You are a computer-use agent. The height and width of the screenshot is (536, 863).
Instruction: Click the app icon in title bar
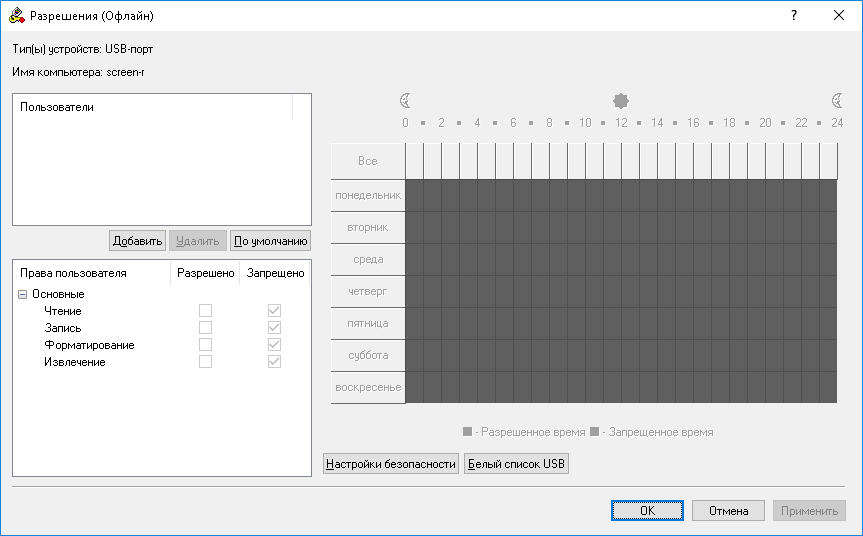tap(17, 16)
